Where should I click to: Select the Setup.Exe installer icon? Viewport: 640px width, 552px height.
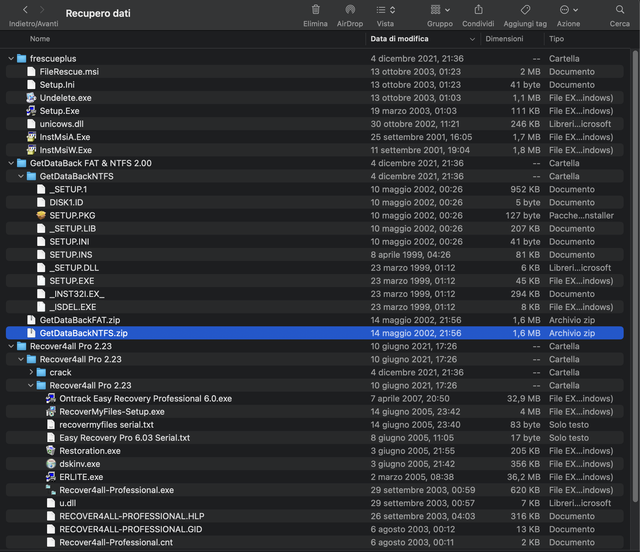click(x=31, y=111)
